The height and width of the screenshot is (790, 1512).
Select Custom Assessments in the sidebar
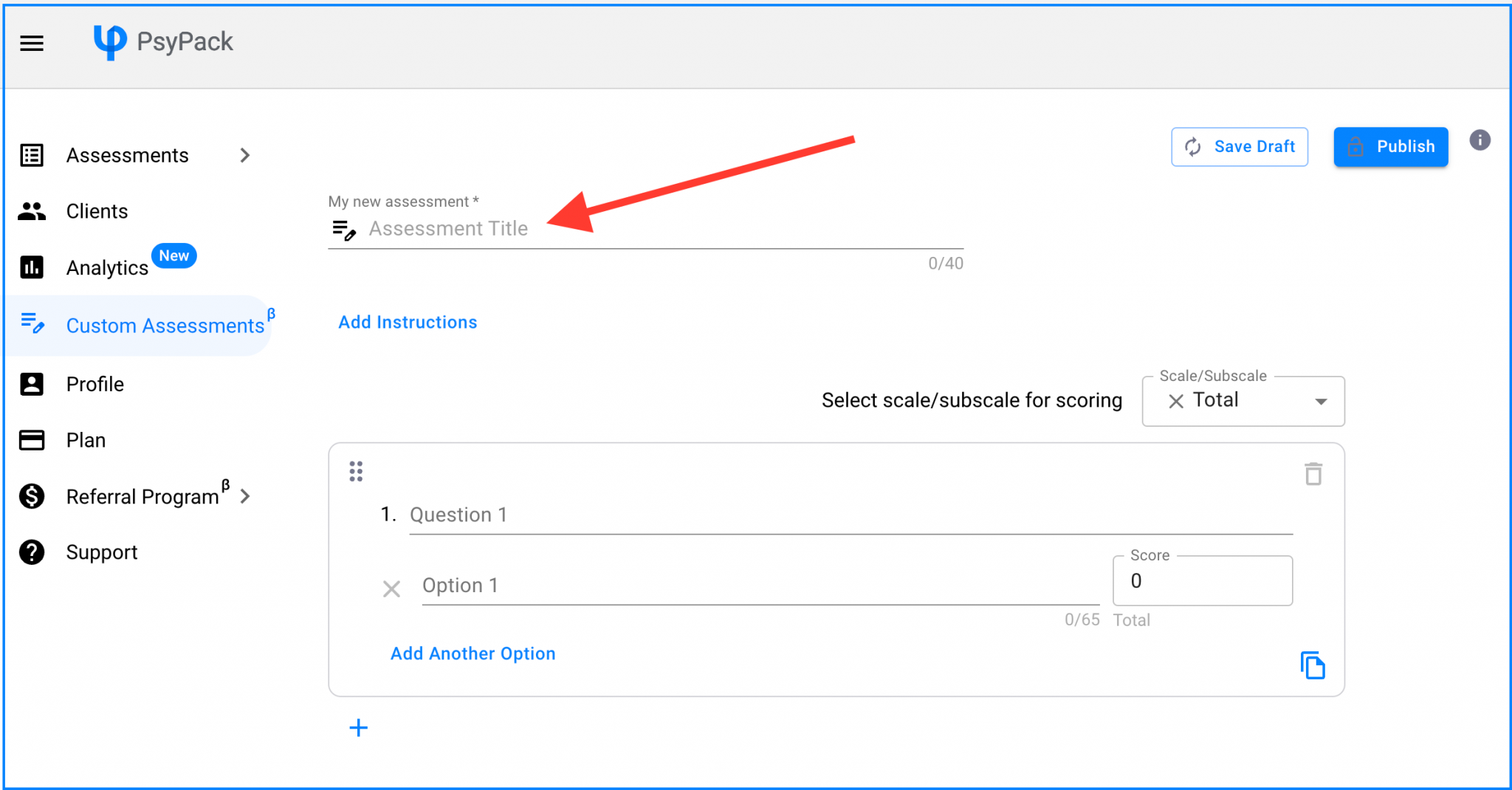tap(138, 326)
